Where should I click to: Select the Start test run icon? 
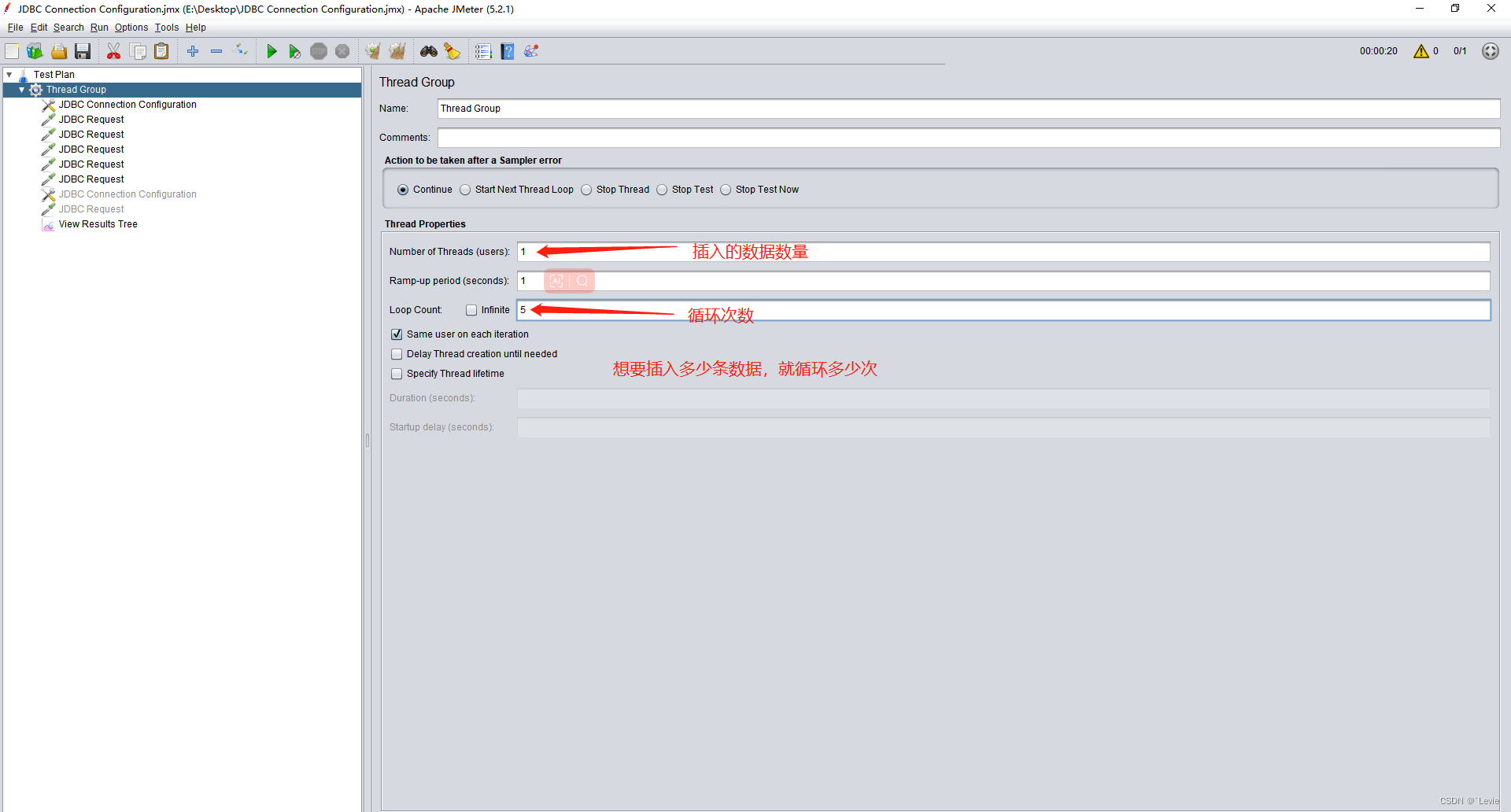pos(272,50)
